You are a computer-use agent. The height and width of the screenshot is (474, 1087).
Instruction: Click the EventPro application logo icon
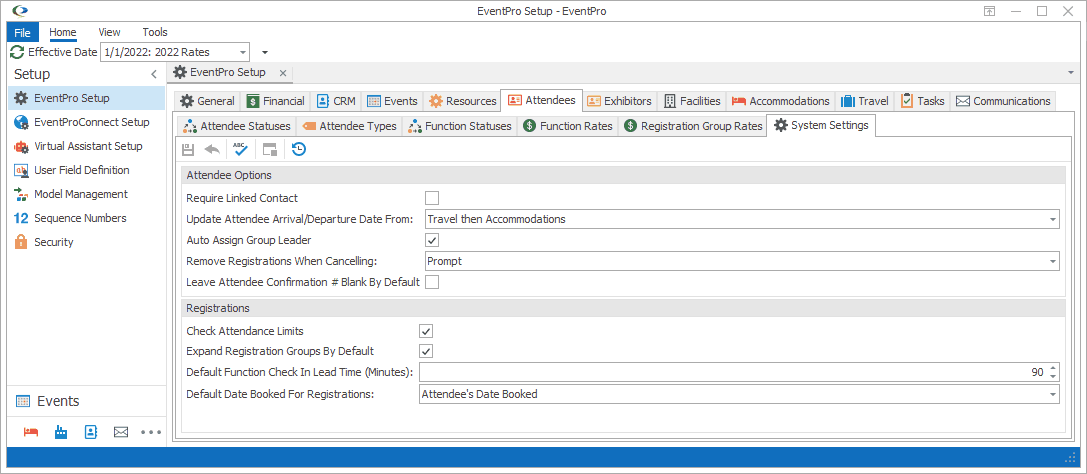pyautogui.click(x=21, y=10)
